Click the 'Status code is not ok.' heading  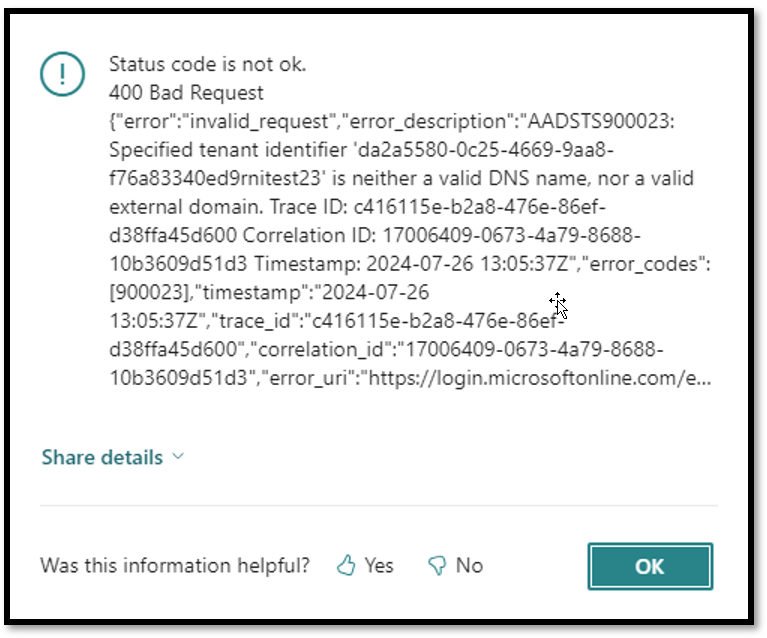pos(207,64)
